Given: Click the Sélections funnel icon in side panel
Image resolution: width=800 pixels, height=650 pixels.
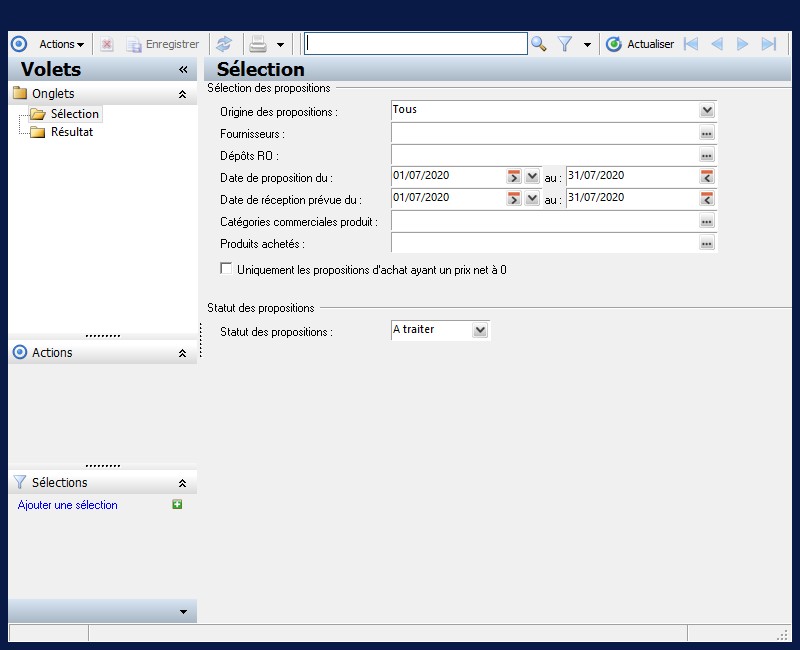Looking at the screenshot, I should [x=19, y=482].
